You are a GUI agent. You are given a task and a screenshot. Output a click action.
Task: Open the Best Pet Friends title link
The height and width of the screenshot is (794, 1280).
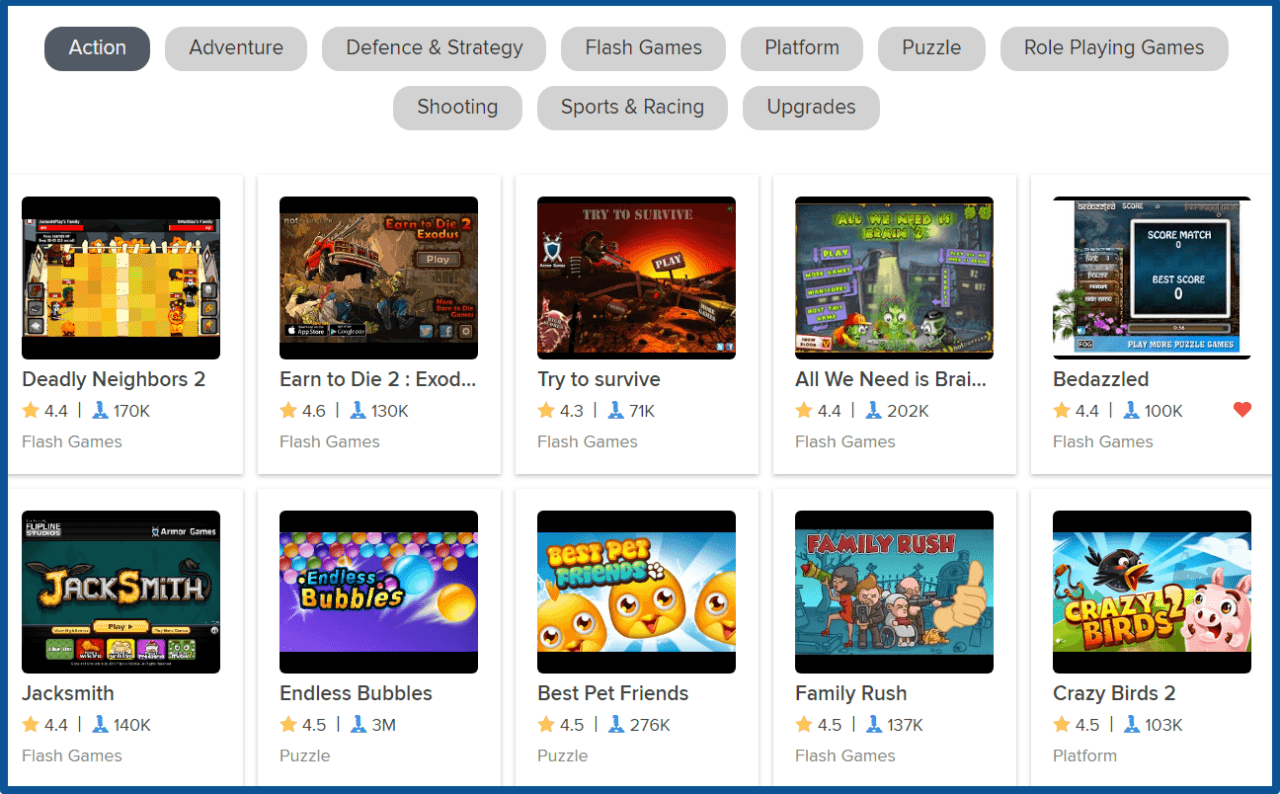613,693
